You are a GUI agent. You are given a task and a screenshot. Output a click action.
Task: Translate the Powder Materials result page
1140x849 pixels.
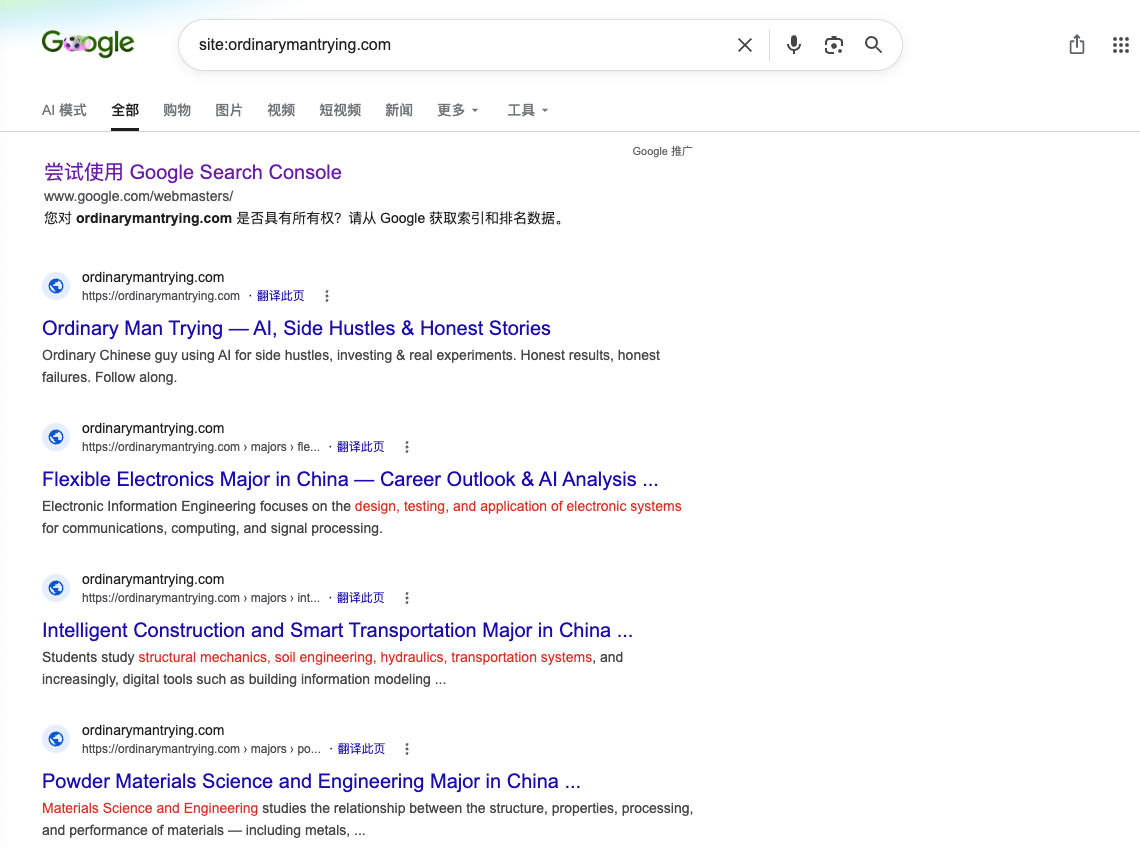361,749
